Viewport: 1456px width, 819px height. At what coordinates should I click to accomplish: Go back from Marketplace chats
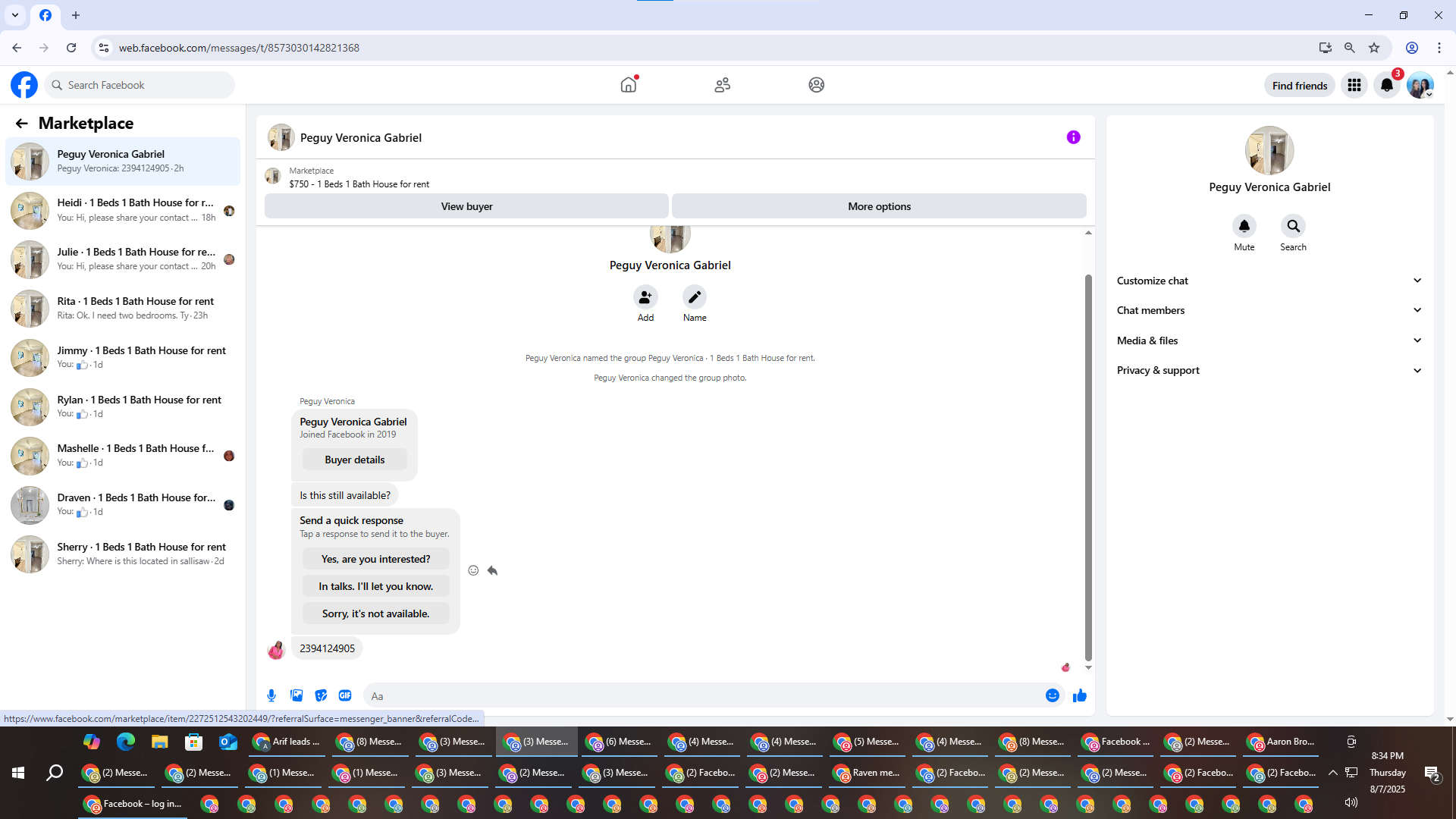click(x=21, y=123)
